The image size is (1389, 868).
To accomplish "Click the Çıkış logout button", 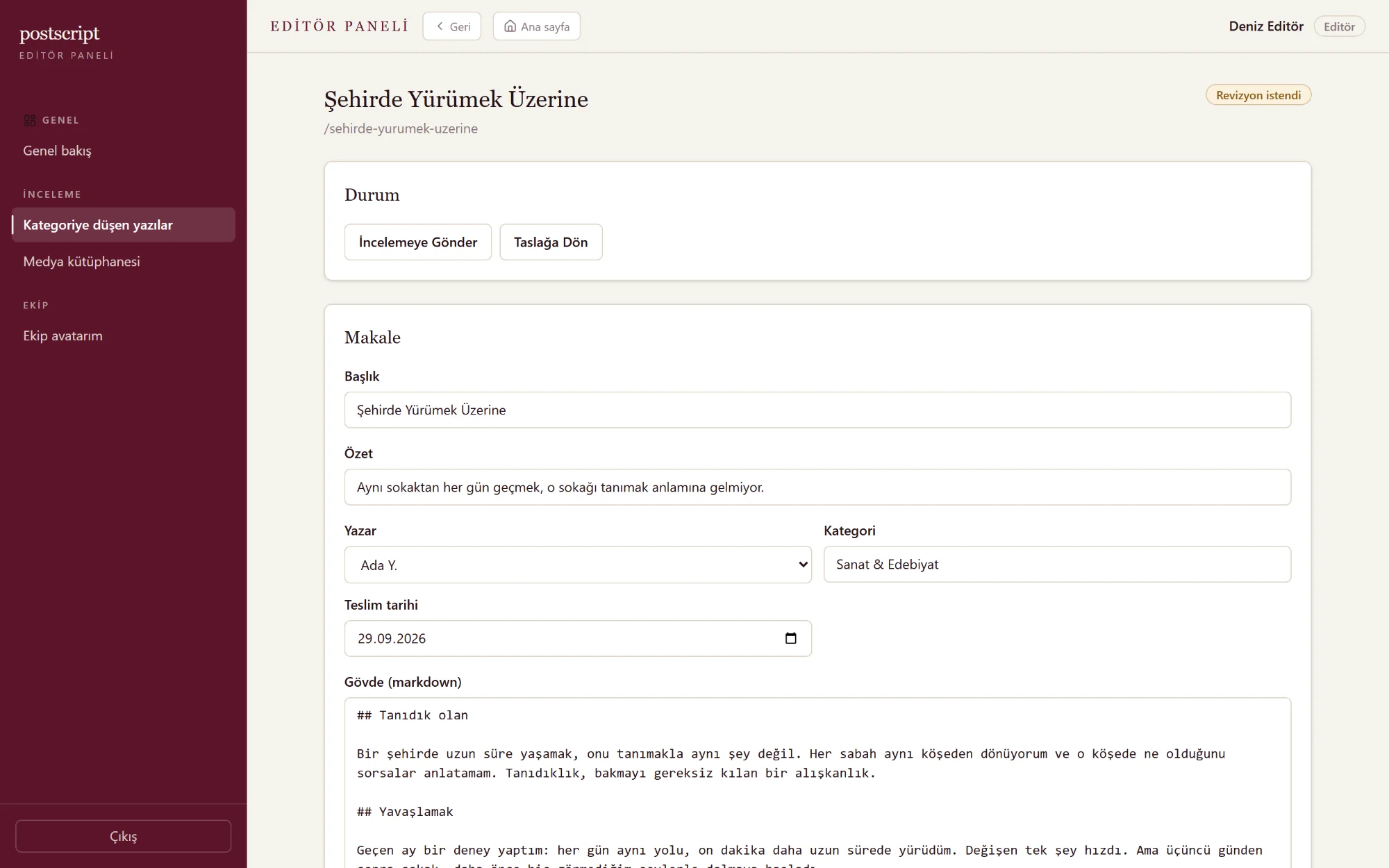I will [123, 836].
